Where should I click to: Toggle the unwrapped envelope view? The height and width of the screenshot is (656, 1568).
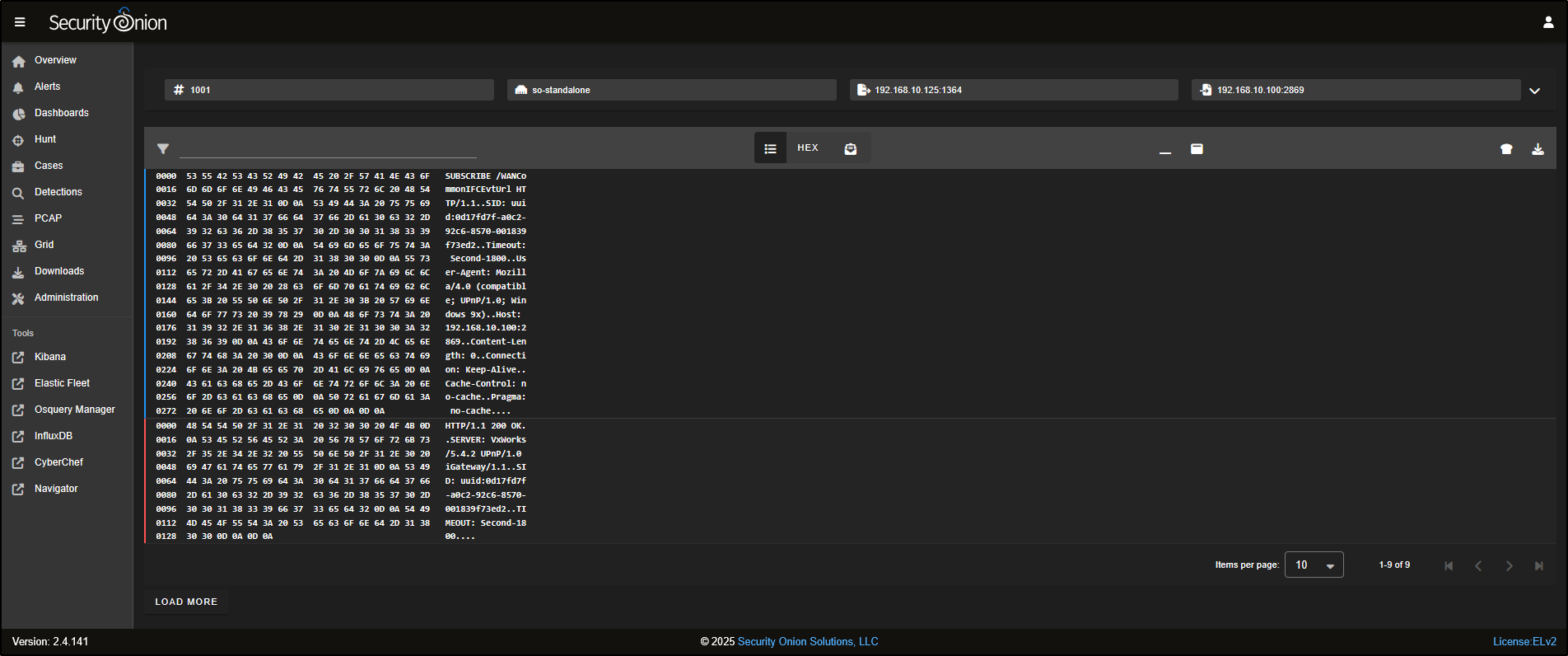pos(851,148)
